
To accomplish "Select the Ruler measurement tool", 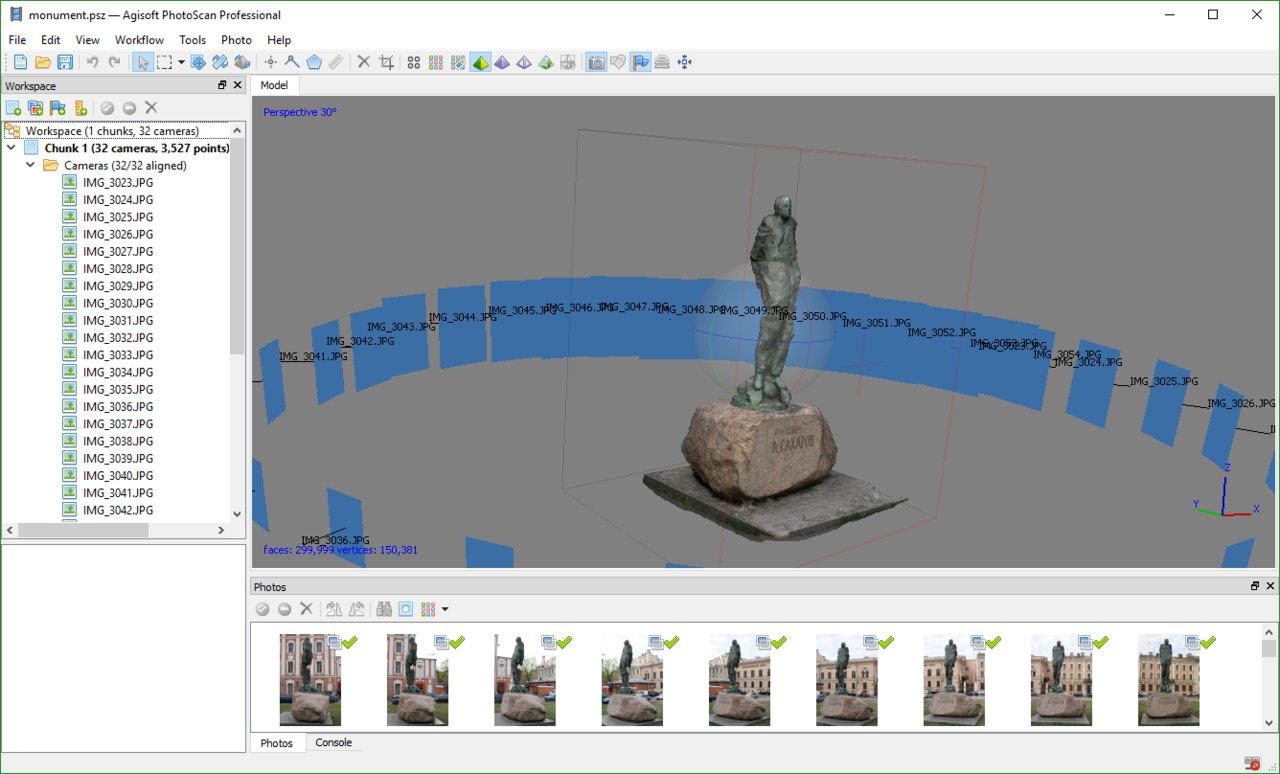I will point(336,62).
